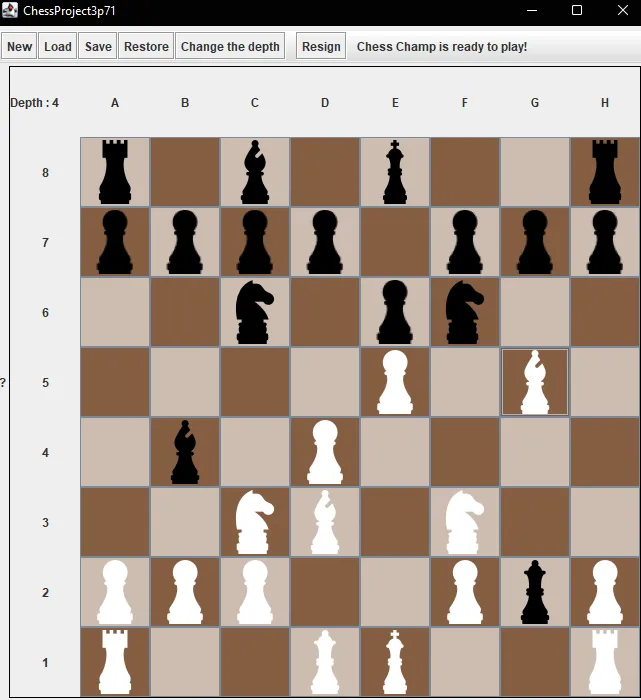The image size is (641, 700).
Task: Click the empty square E7
Action: pos(395,242)
